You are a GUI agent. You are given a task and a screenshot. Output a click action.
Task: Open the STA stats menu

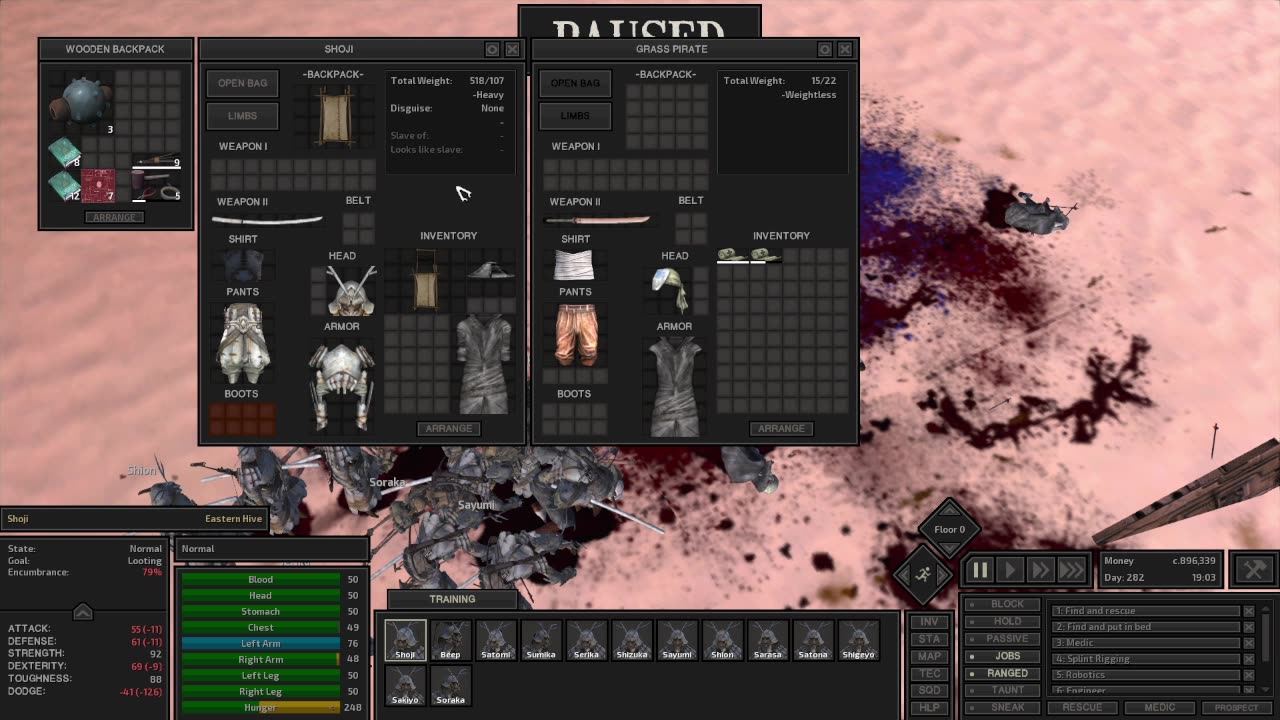pos(929,639)
